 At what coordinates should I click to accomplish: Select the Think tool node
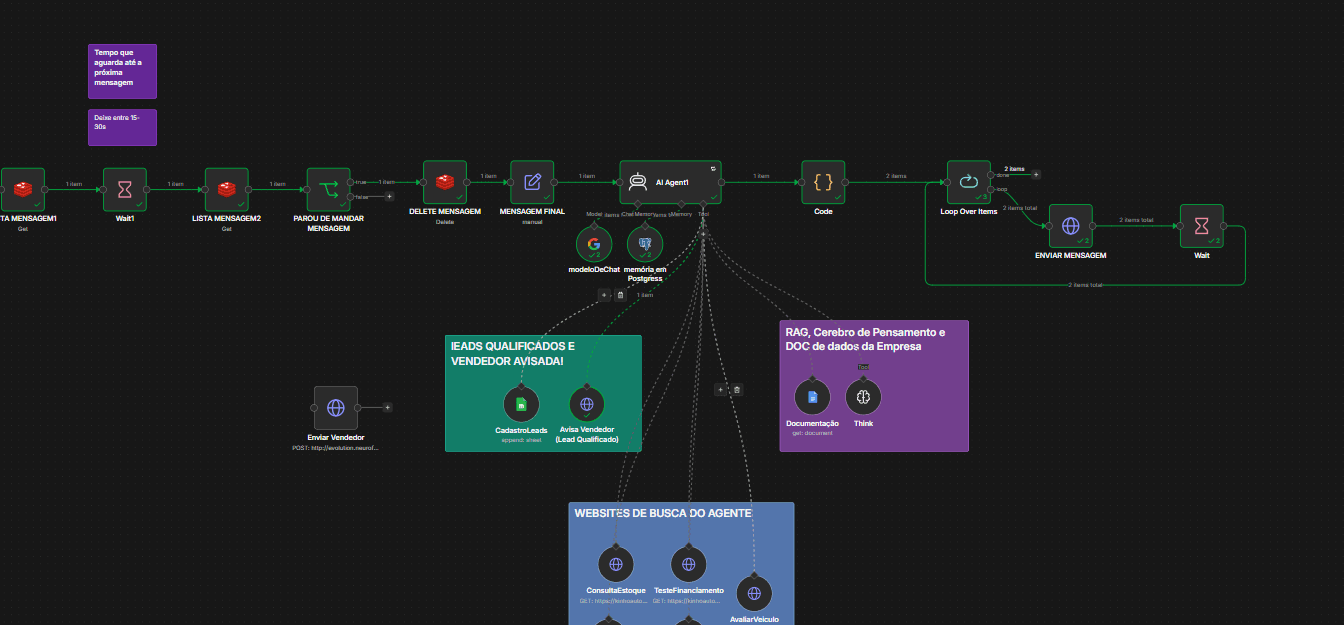point(864,397)
